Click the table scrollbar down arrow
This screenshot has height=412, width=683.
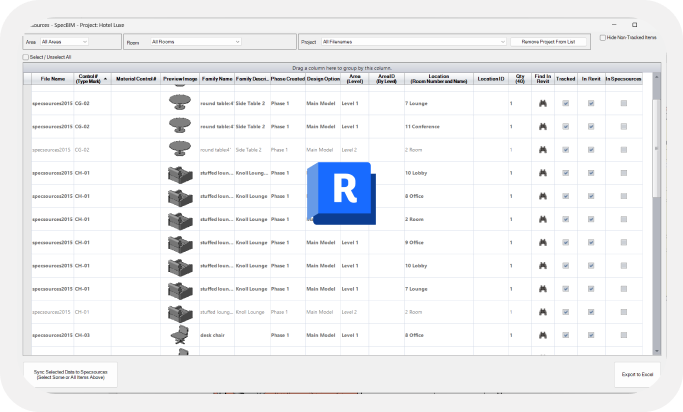click(656, 351)
